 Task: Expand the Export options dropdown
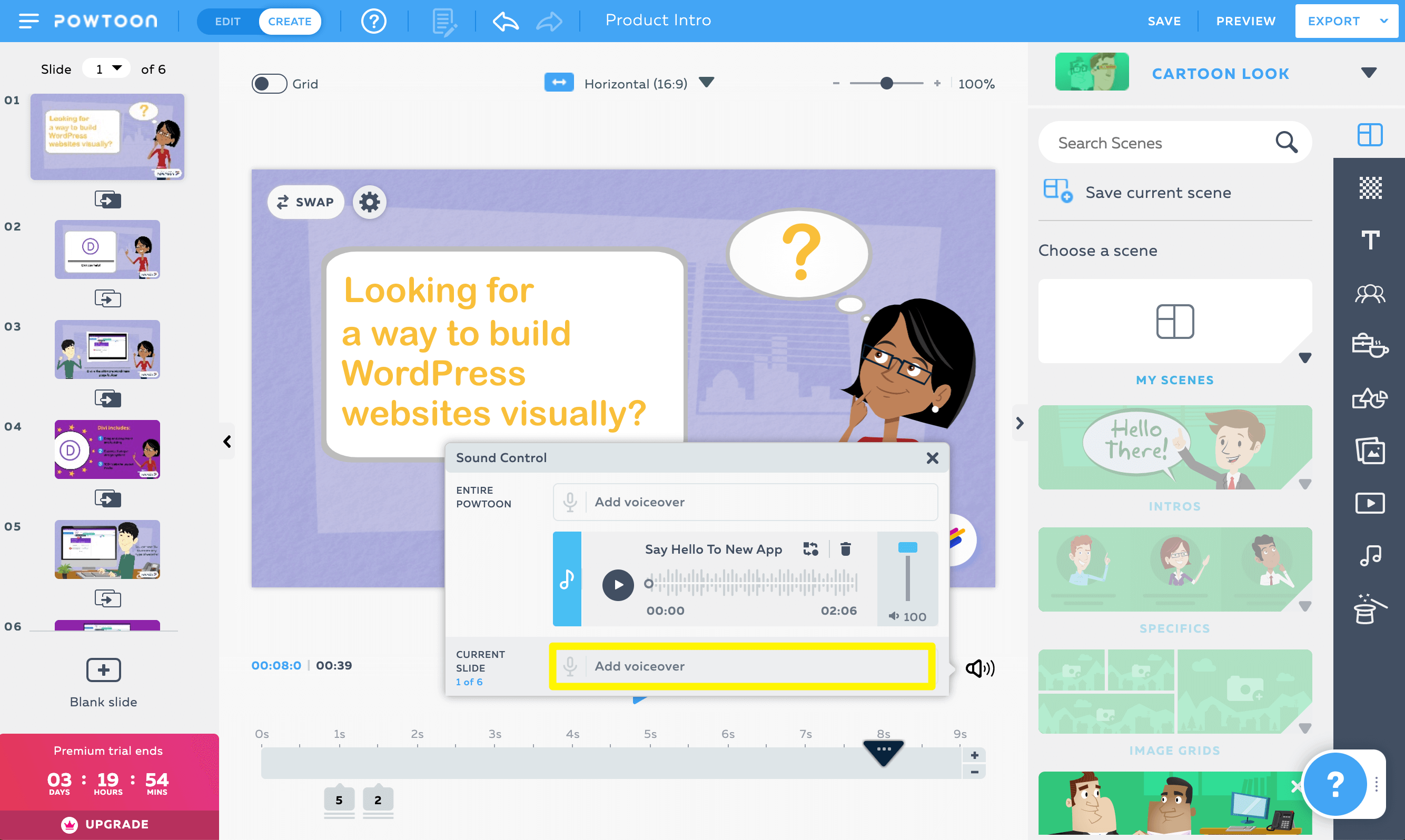coord(1383,20)
